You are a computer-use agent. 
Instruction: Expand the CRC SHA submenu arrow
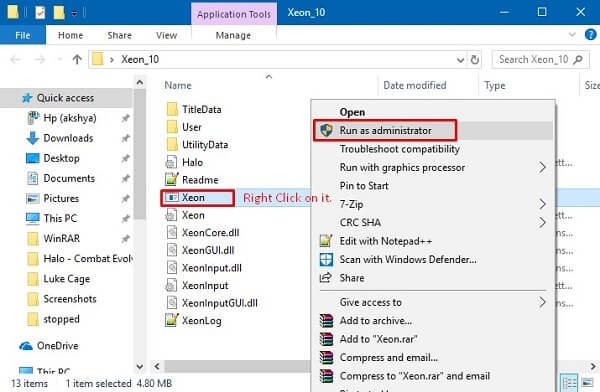[542, 222]
